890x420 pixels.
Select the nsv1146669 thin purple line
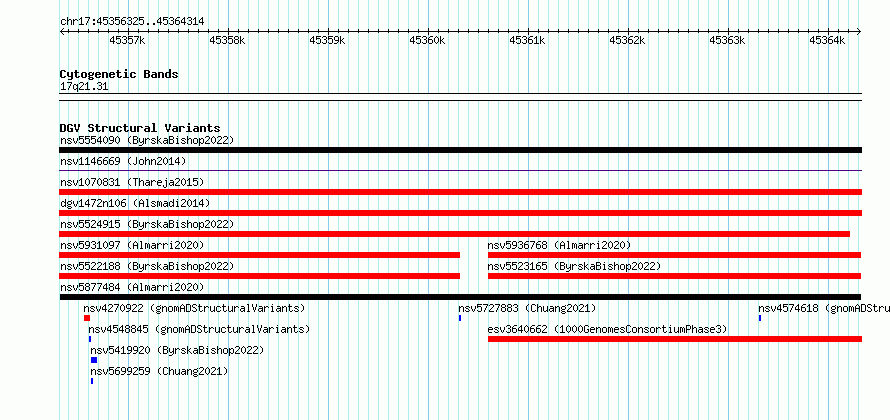click(460, 170)
